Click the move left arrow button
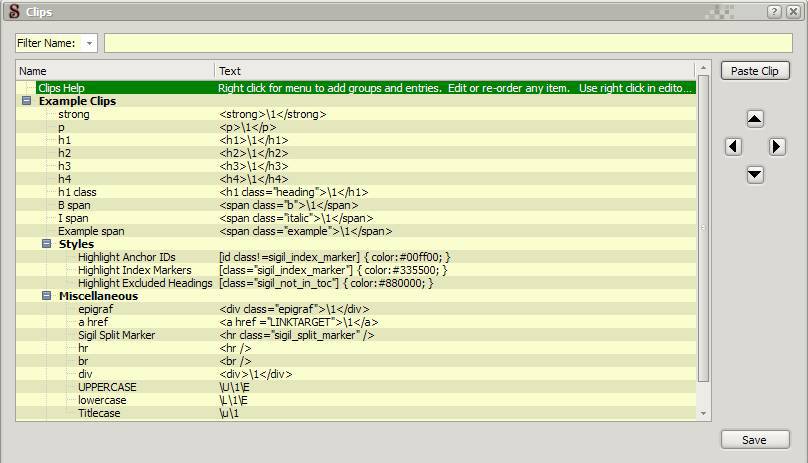This screenshot has height=463, width=808. click(x=733, y=147)
